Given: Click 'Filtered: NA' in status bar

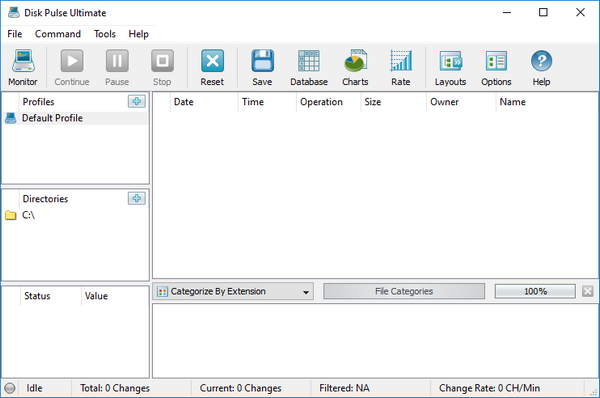Looking at the screenshot, I should 344,388.
